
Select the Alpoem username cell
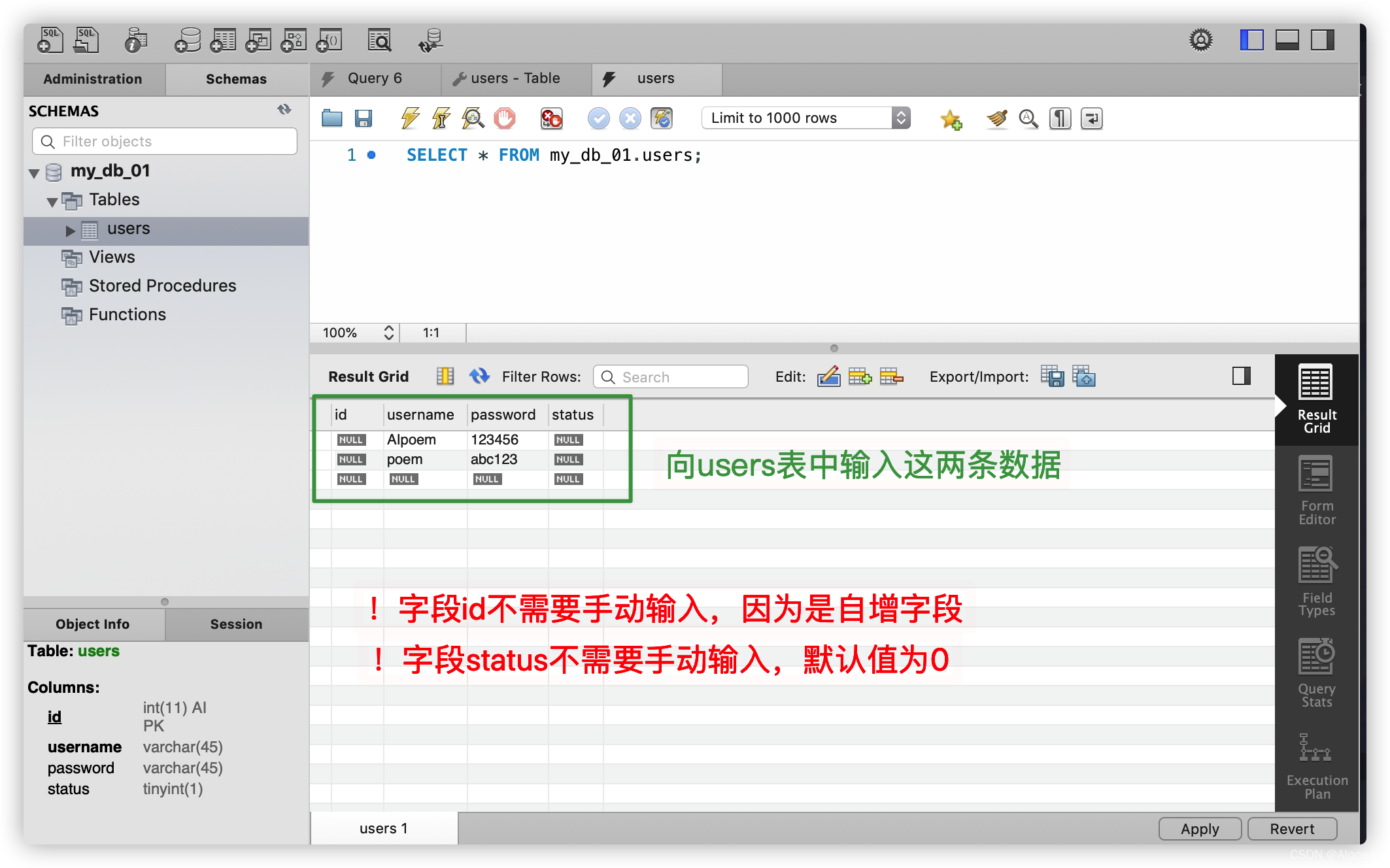point(424,440)
